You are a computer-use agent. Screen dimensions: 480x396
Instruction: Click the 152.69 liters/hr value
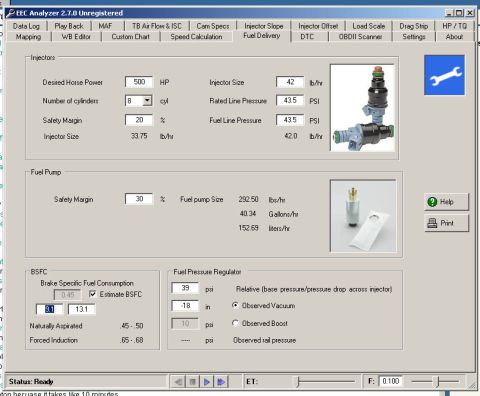point(248,228)
